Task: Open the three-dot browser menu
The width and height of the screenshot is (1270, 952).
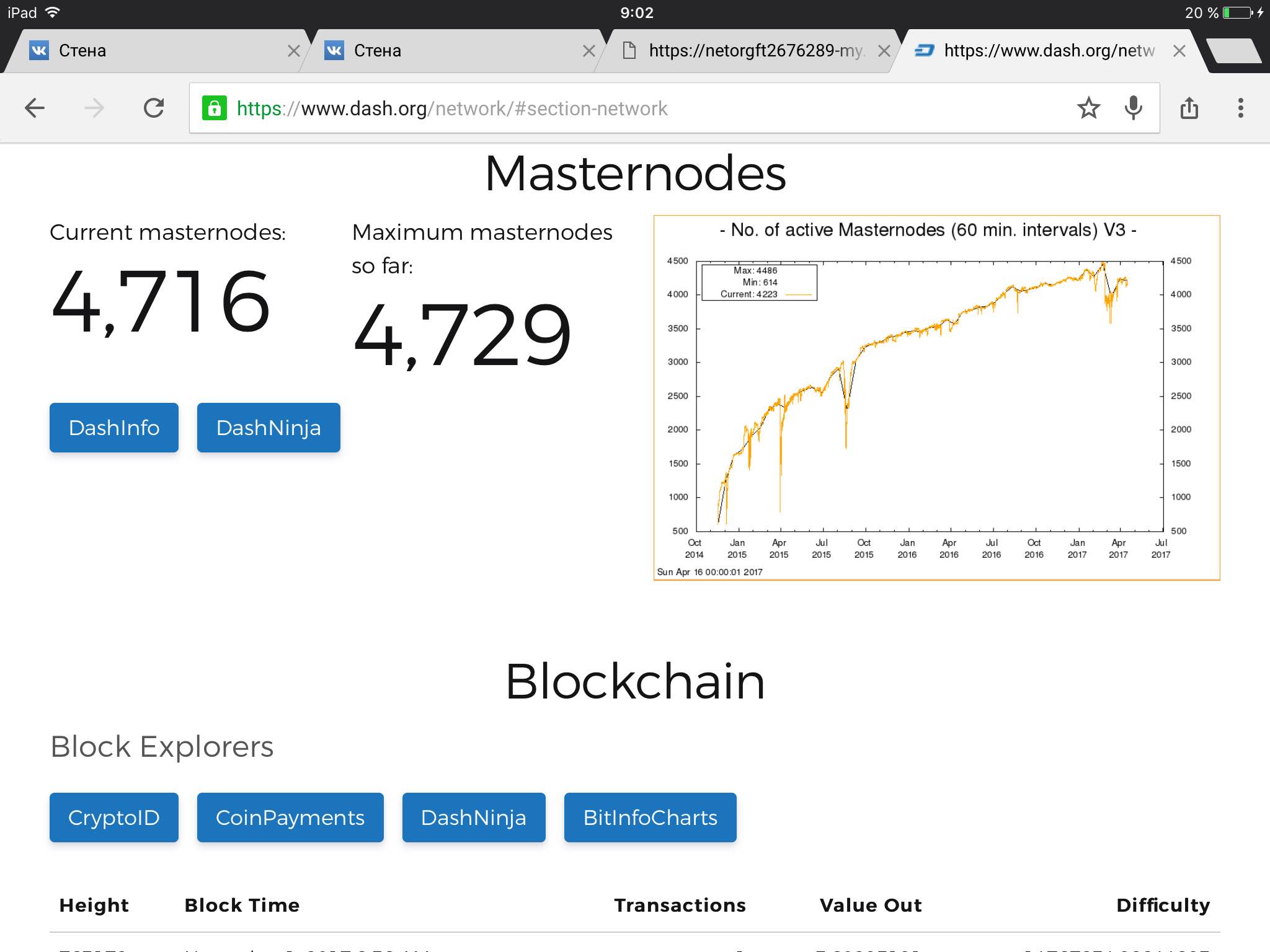Action: coord(1240,108)
